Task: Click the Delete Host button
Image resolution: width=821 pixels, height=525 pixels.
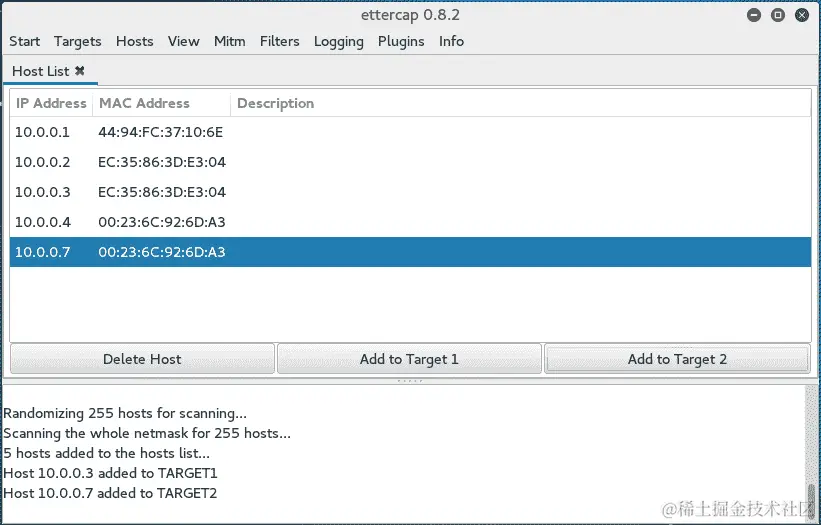Action: pyautogui.click(x=142, y=359)
